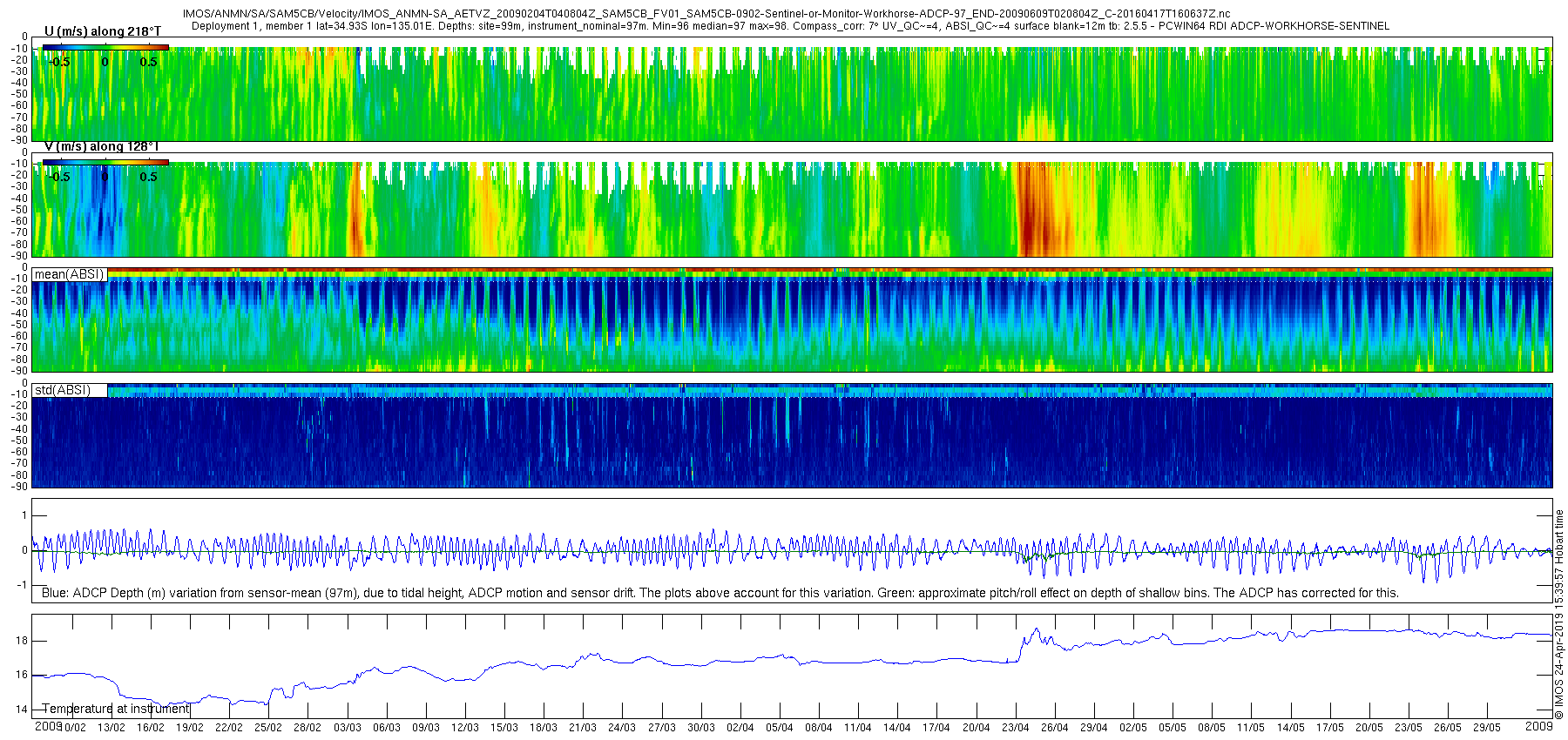Click the 13/02 date tick label
This screenshot has height=740, width=1568.
pos(111,728)
